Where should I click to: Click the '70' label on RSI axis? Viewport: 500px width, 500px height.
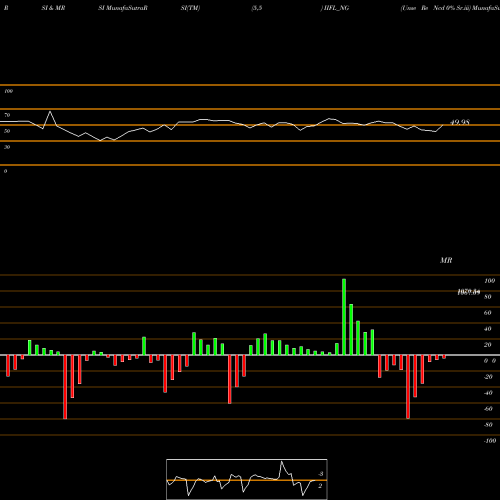pyautogui.click(x=7, y=115)
